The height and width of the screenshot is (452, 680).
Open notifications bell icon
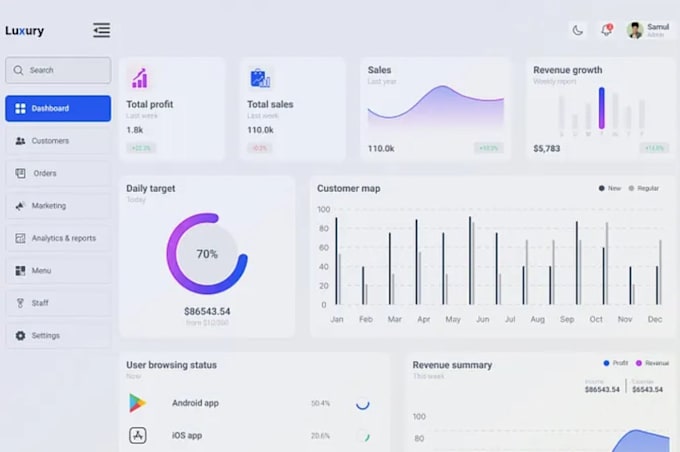coord(606,30)
